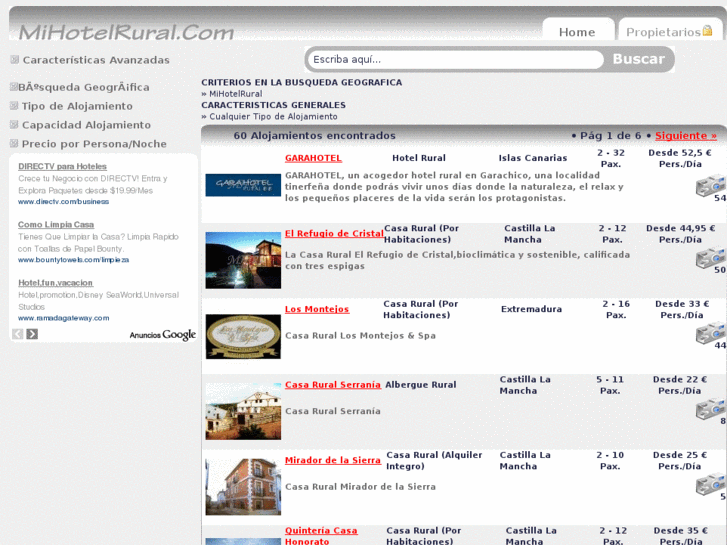Click 'Albergue Rural' type text
The image size is (727, 545).
tap(421, 385)
